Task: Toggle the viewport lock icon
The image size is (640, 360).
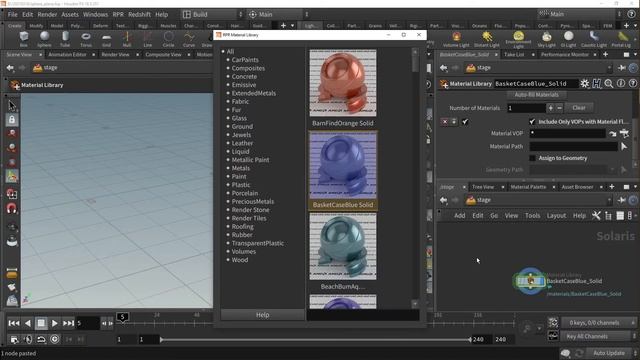Action: 12,120
